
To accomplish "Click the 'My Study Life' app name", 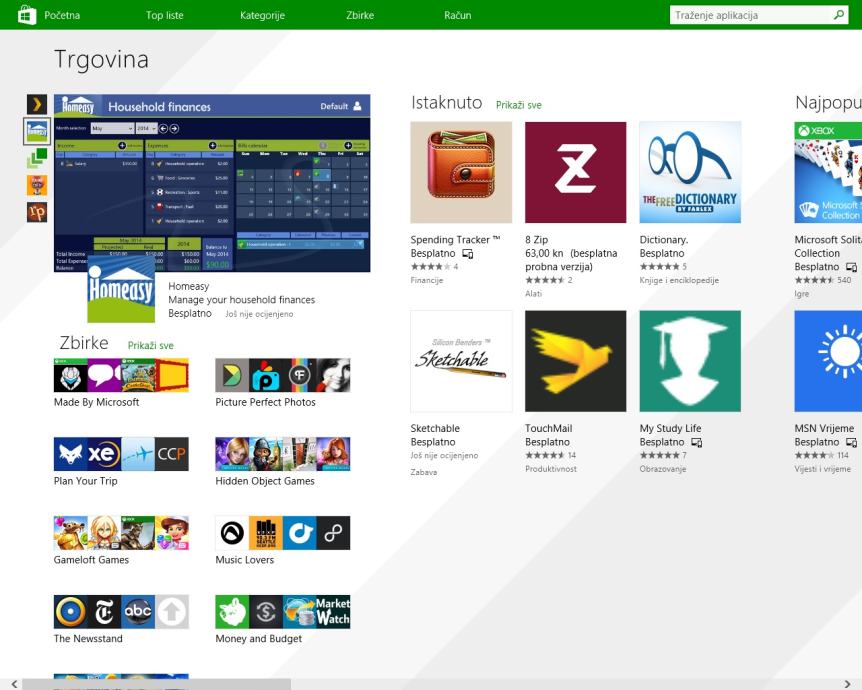I will [x=670, y=428].
